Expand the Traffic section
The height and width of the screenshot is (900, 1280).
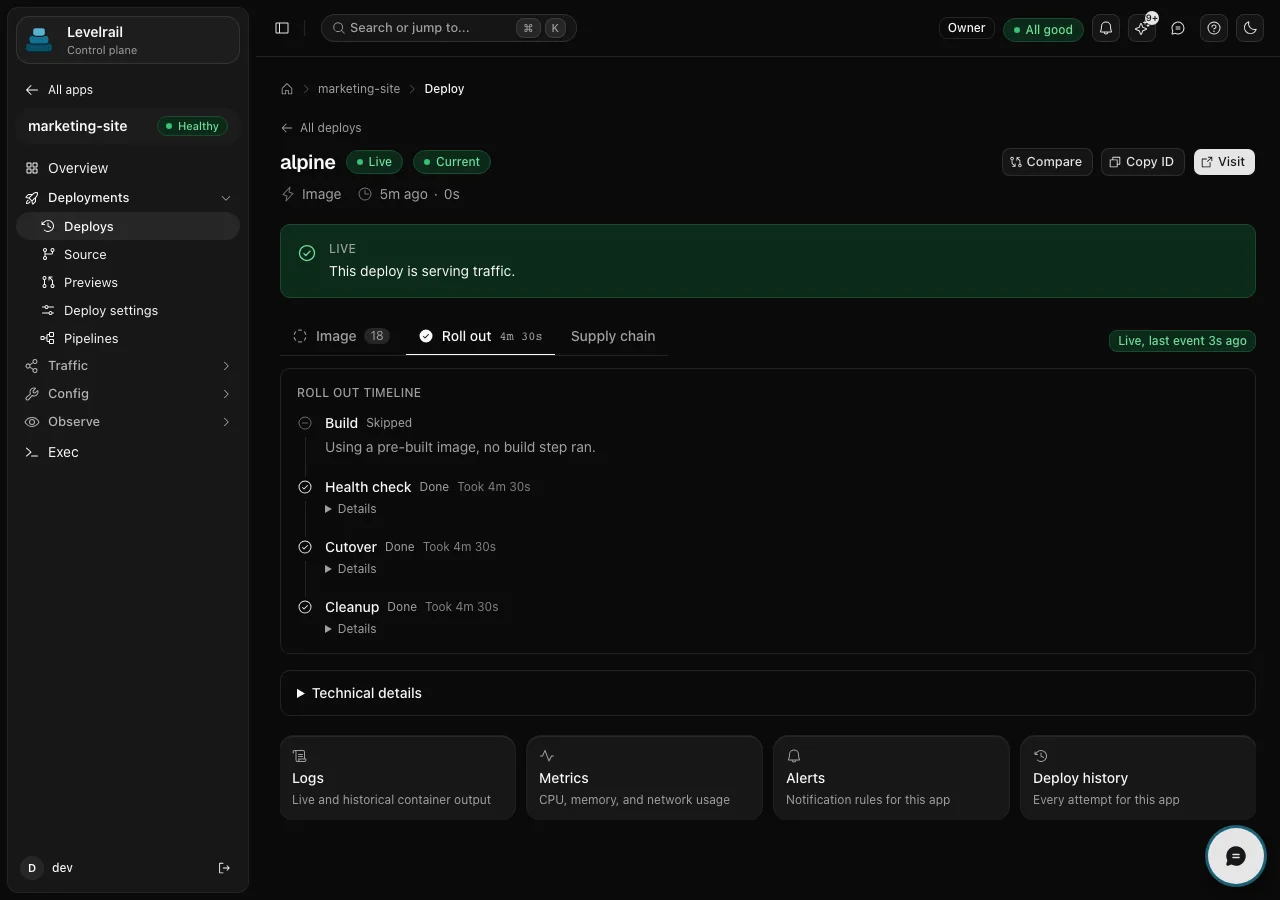(128, 366)
